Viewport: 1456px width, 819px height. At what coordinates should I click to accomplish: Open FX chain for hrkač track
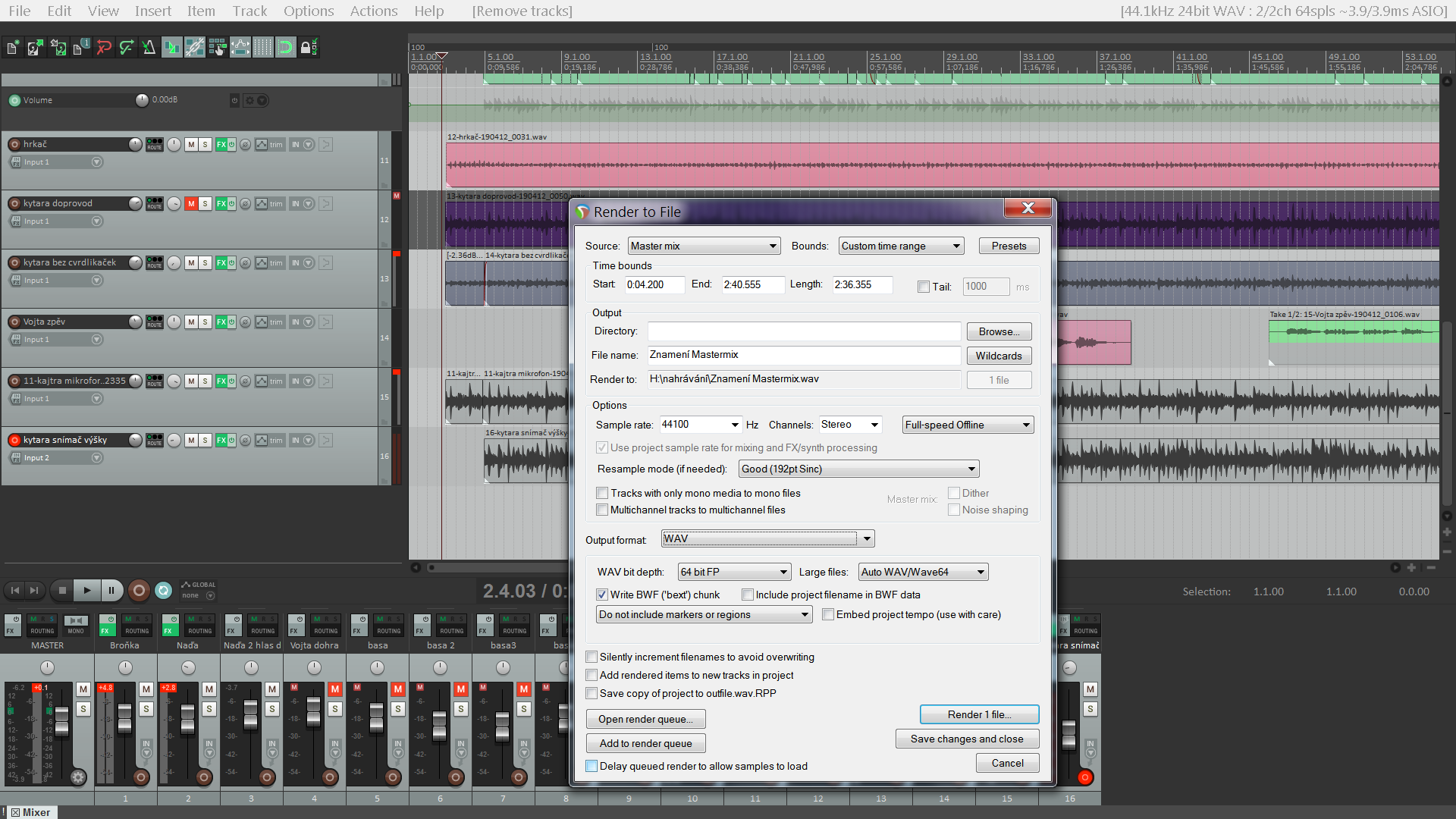[221, 144]
